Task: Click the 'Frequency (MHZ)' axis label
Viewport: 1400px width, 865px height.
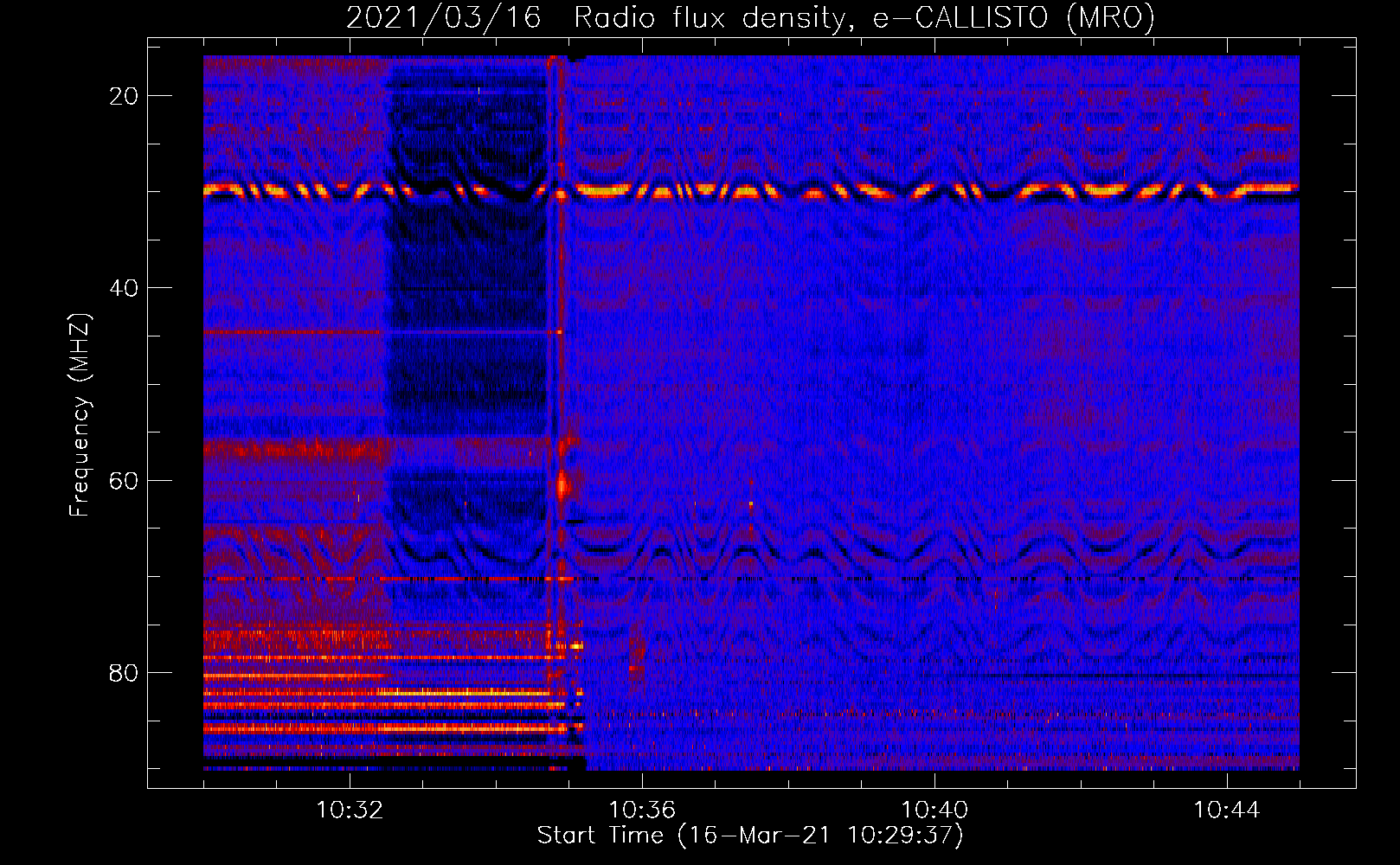Action: pos(80,415)
